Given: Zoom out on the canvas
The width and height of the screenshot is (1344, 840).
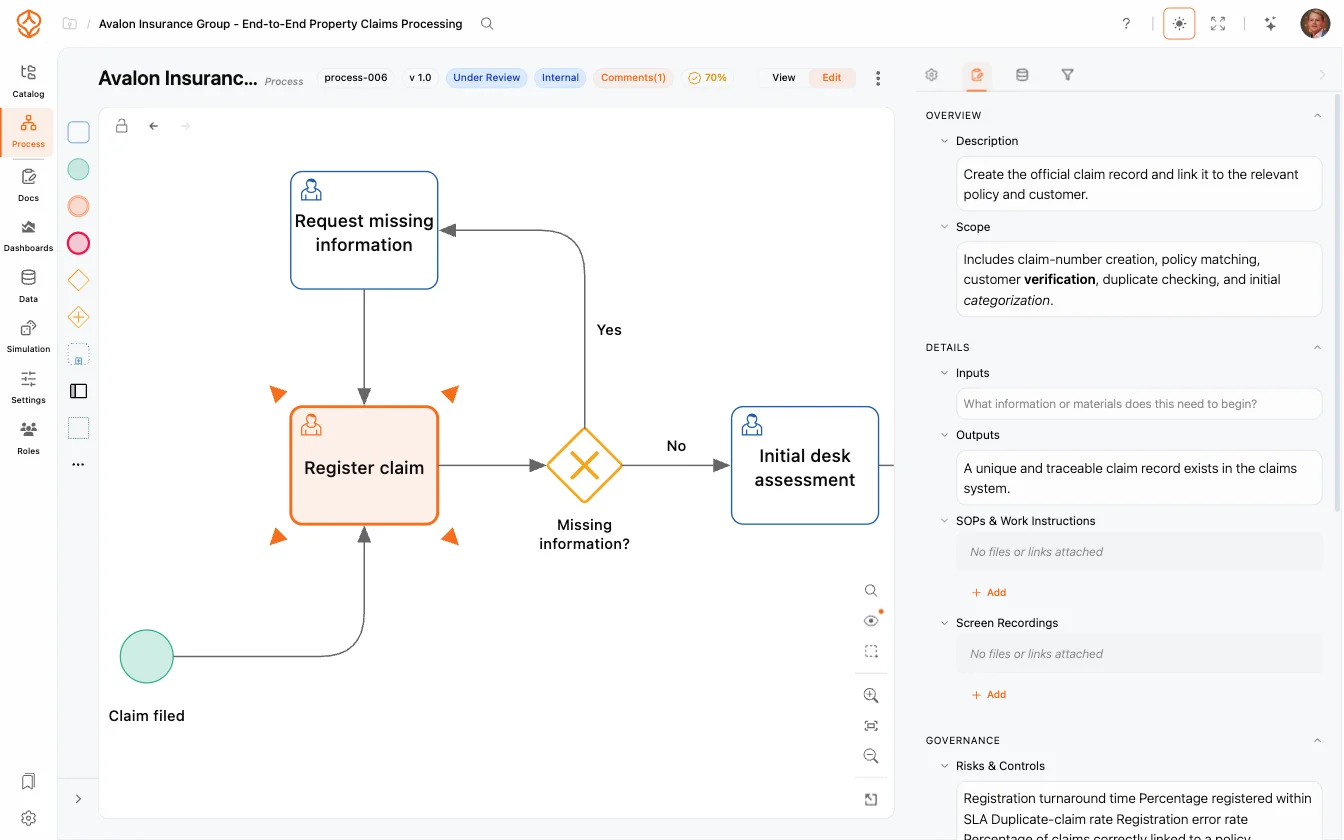Looking at the screenshot, I should coord(871,756).
